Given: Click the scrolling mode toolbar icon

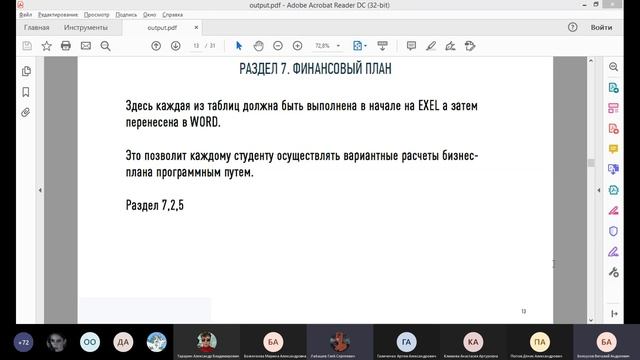Looking at the screenshot, I should [x=382, y=46].
